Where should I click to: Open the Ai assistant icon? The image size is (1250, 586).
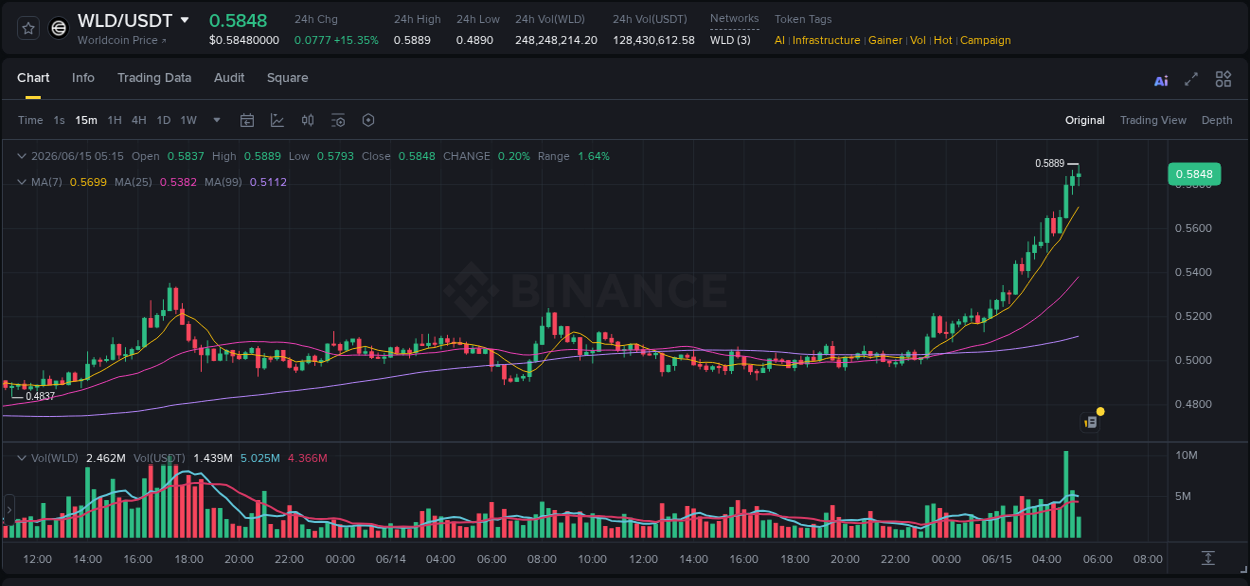(x=1161, y=80)
